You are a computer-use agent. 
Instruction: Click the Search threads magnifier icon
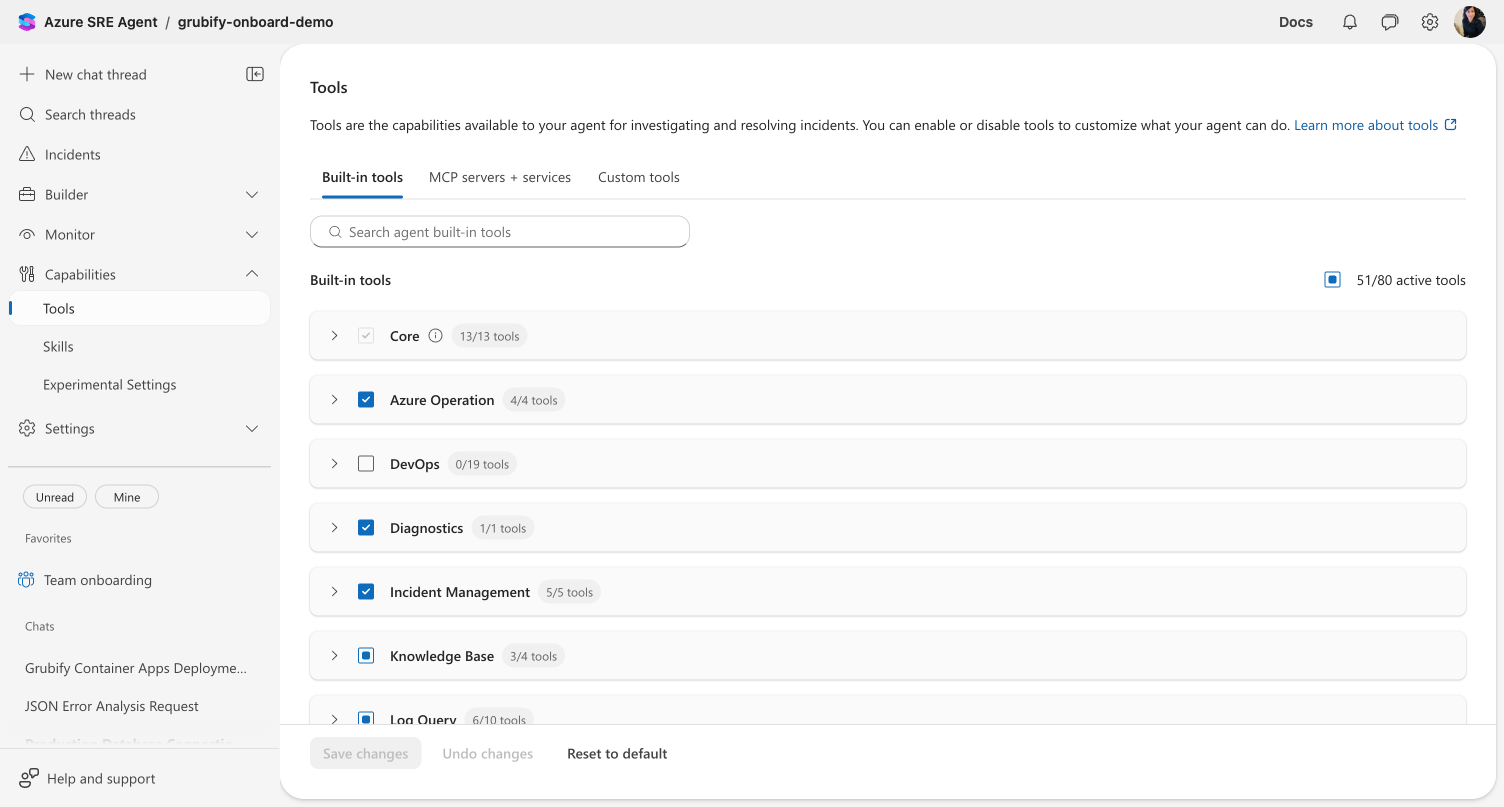tap(27, 114)
